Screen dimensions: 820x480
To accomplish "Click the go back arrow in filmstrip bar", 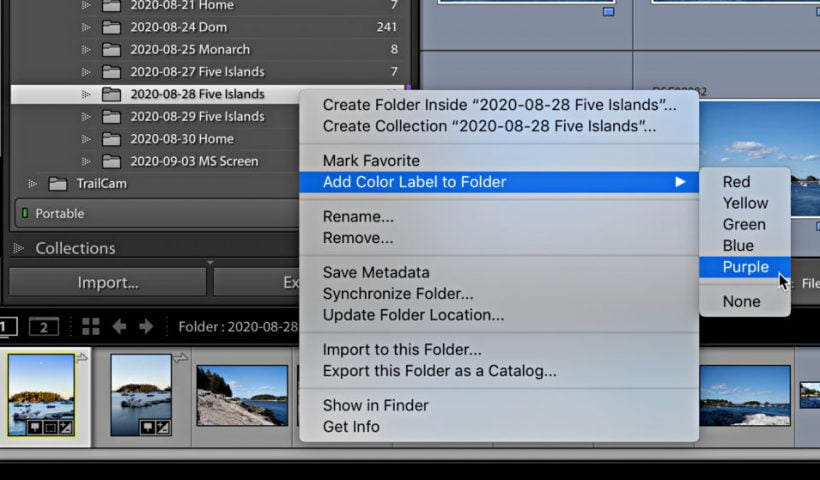I will pyautogui.click(x=119, y=327).
